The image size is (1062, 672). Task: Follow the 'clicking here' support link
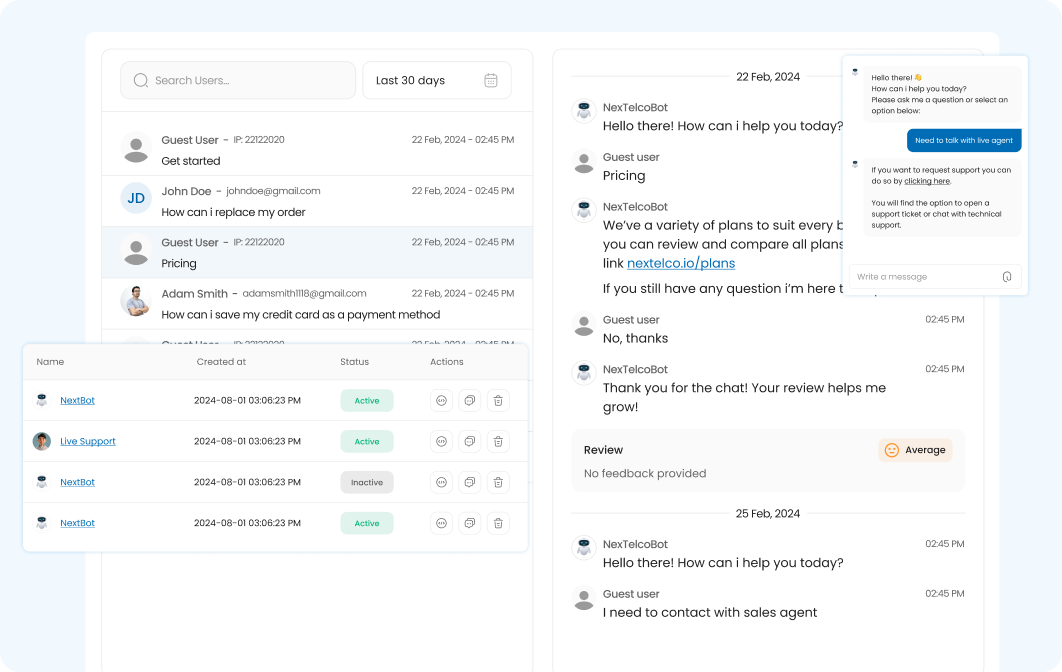click(927, 181)
